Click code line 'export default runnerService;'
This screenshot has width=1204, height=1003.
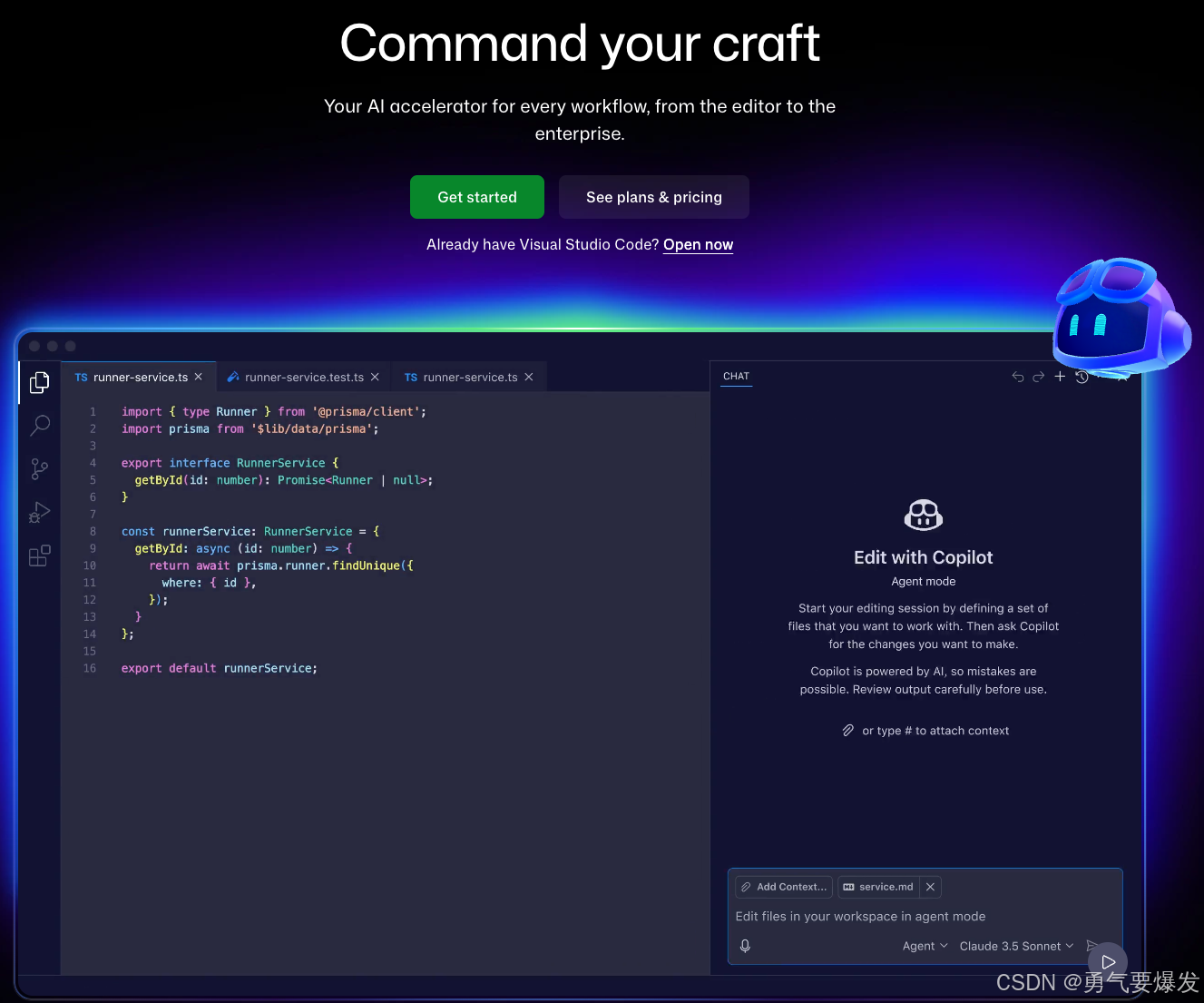point(220,668)
